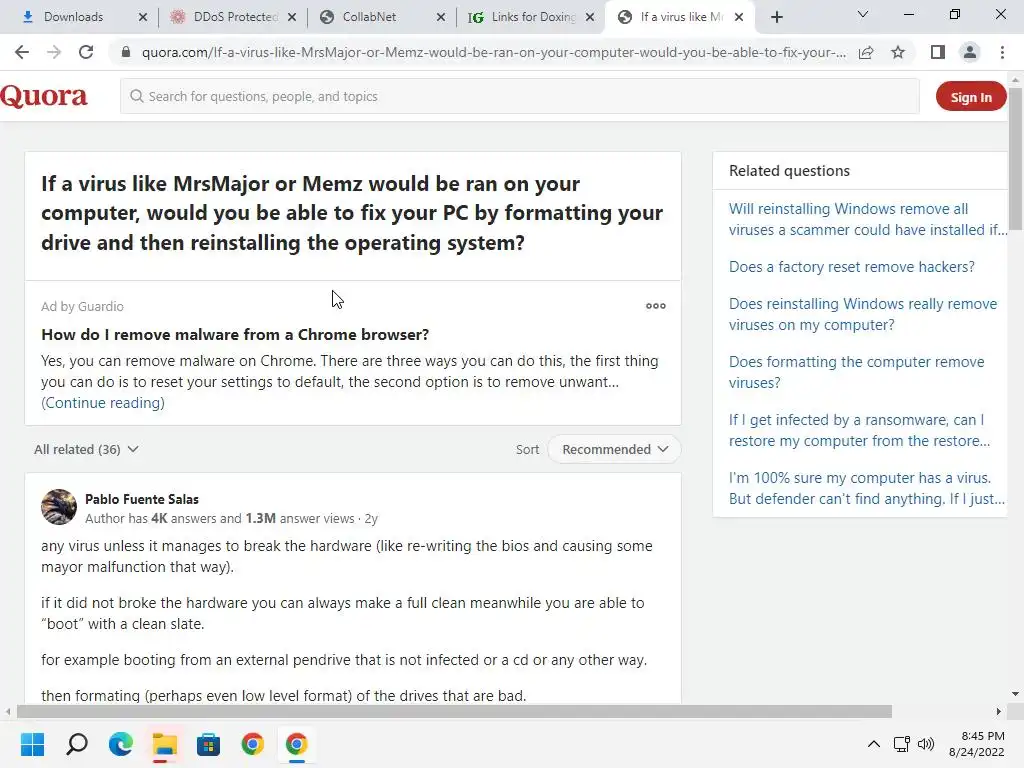
Task: Close the active Quora tab
Action: (x=739, y=17)
